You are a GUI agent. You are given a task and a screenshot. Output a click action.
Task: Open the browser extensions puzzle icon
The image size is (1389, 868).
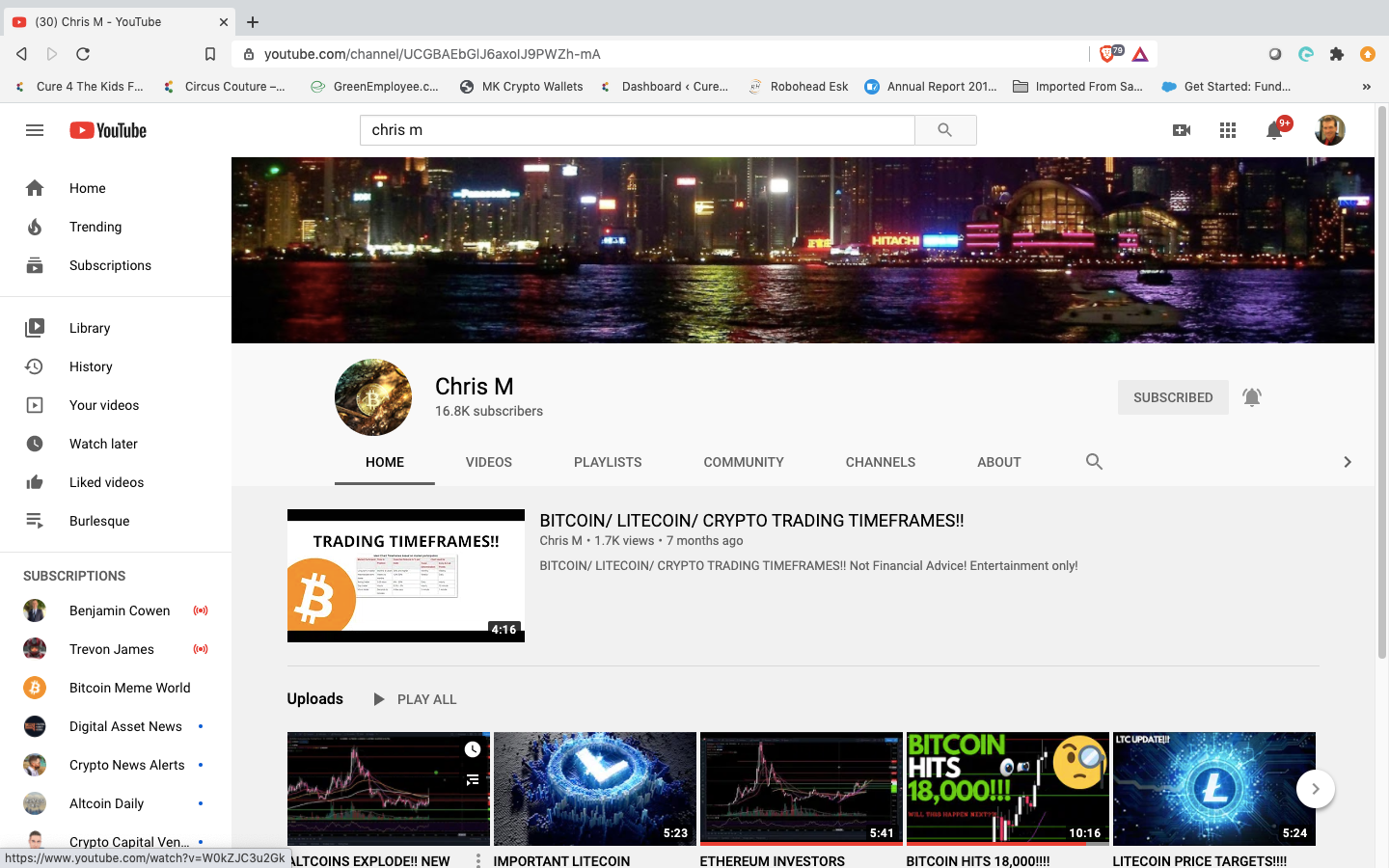coord(1337,54)
